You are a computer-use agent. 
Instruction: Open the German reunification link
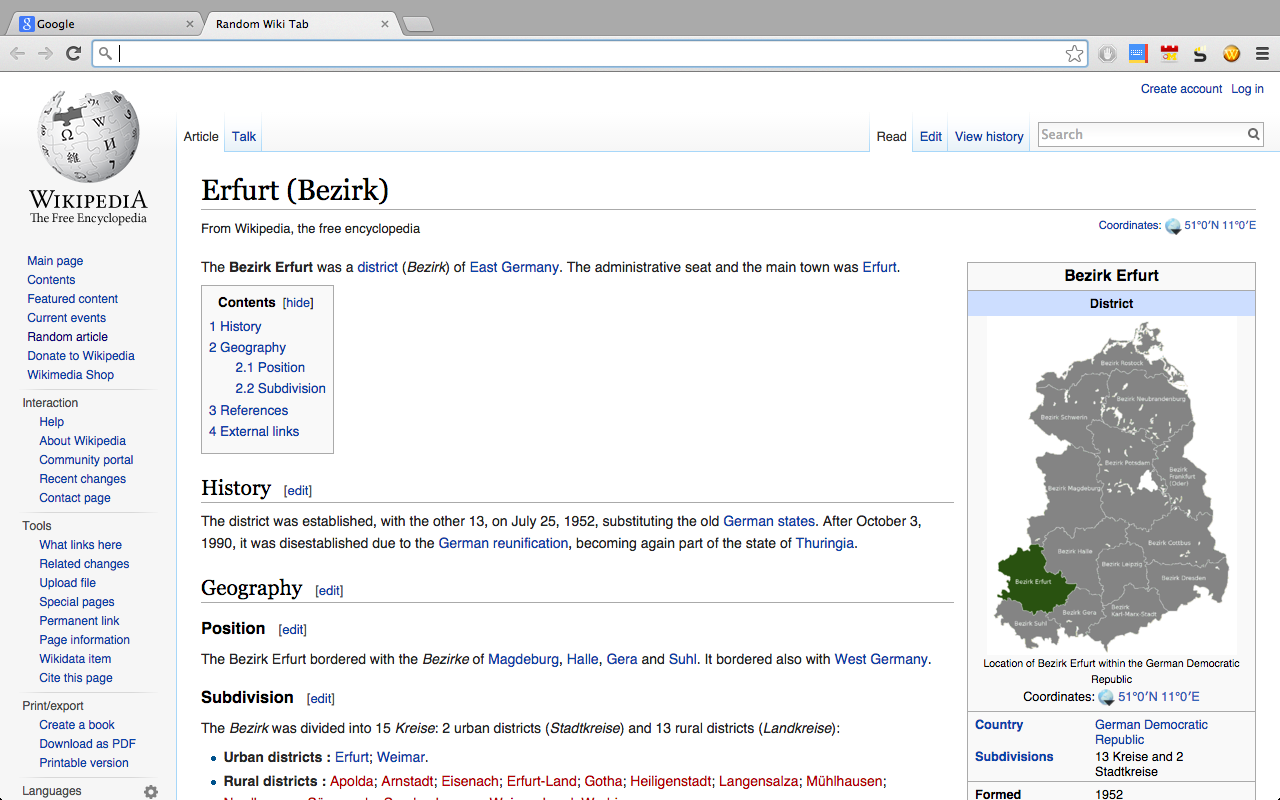pyautogui.click(x=504, y=544)
